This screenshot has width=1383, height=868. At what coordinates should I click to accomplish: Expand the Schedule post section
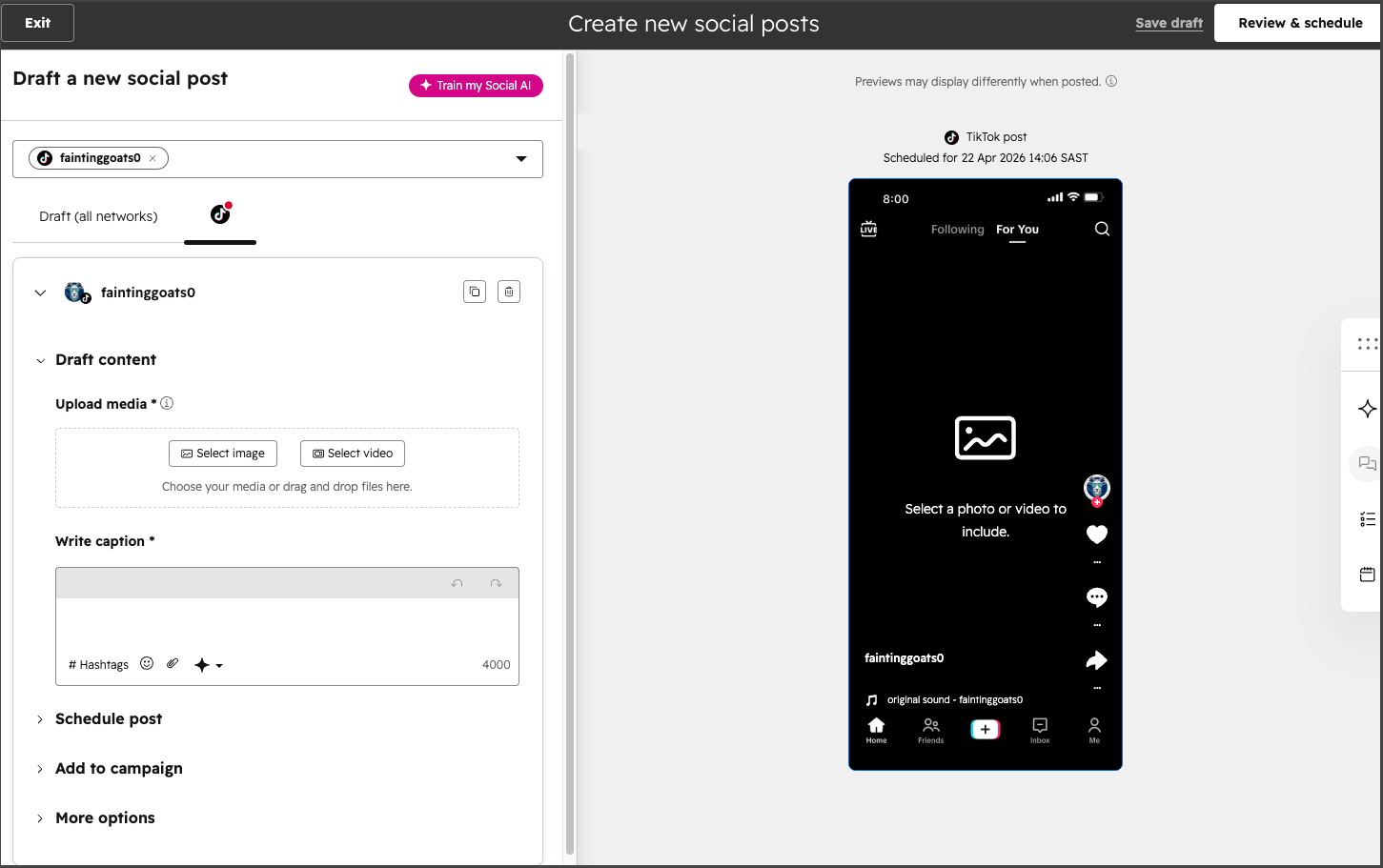[x=108, y=719]
